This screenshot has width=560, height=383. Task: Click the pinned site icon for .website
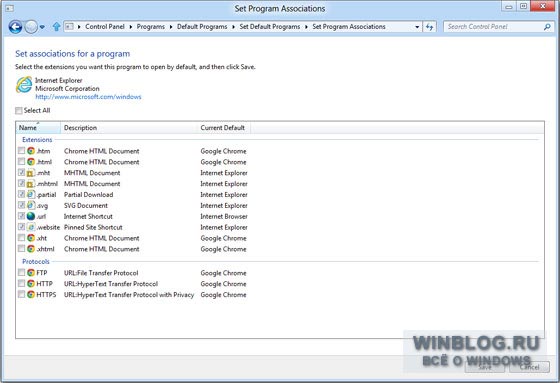31,227
